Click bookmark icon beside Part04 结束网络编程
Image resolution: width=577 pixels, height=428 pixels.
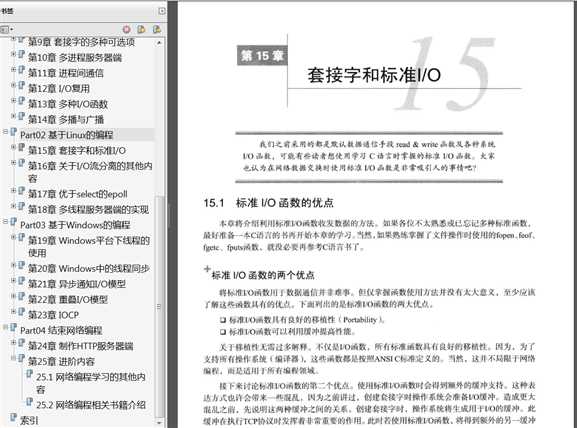tap(14, 328)
